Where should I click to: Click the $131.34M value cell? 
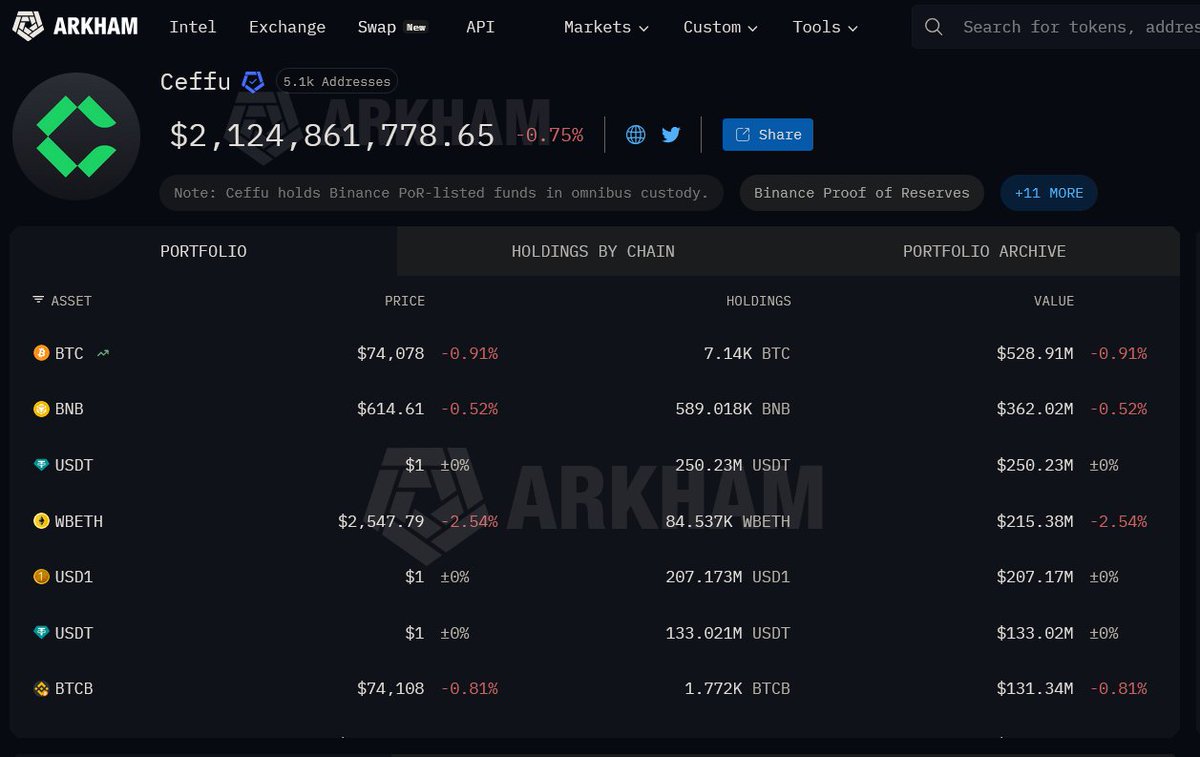(x=1035, y=689)
